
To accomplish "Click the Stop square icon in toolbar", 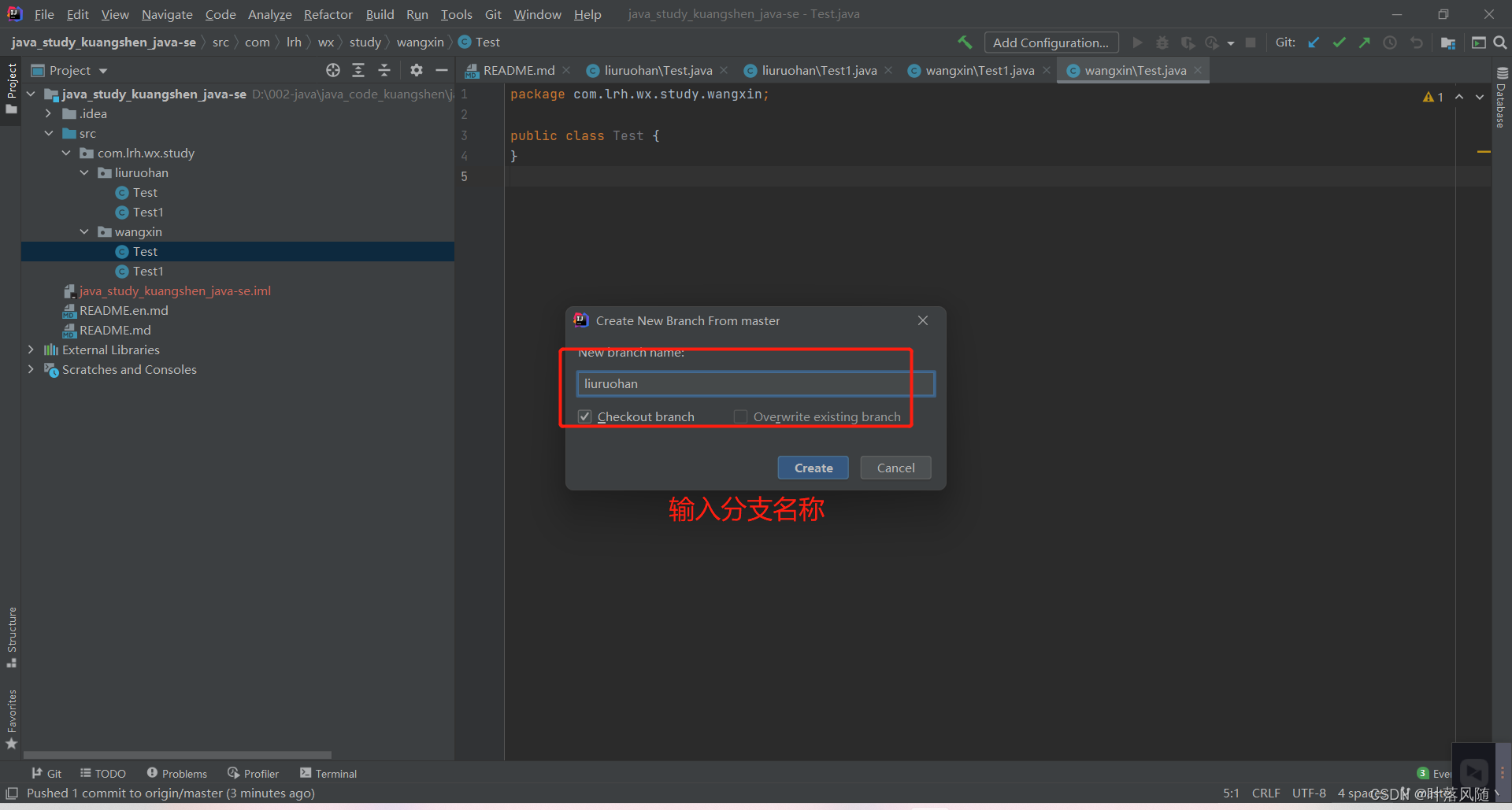I will pos(1251,43).
